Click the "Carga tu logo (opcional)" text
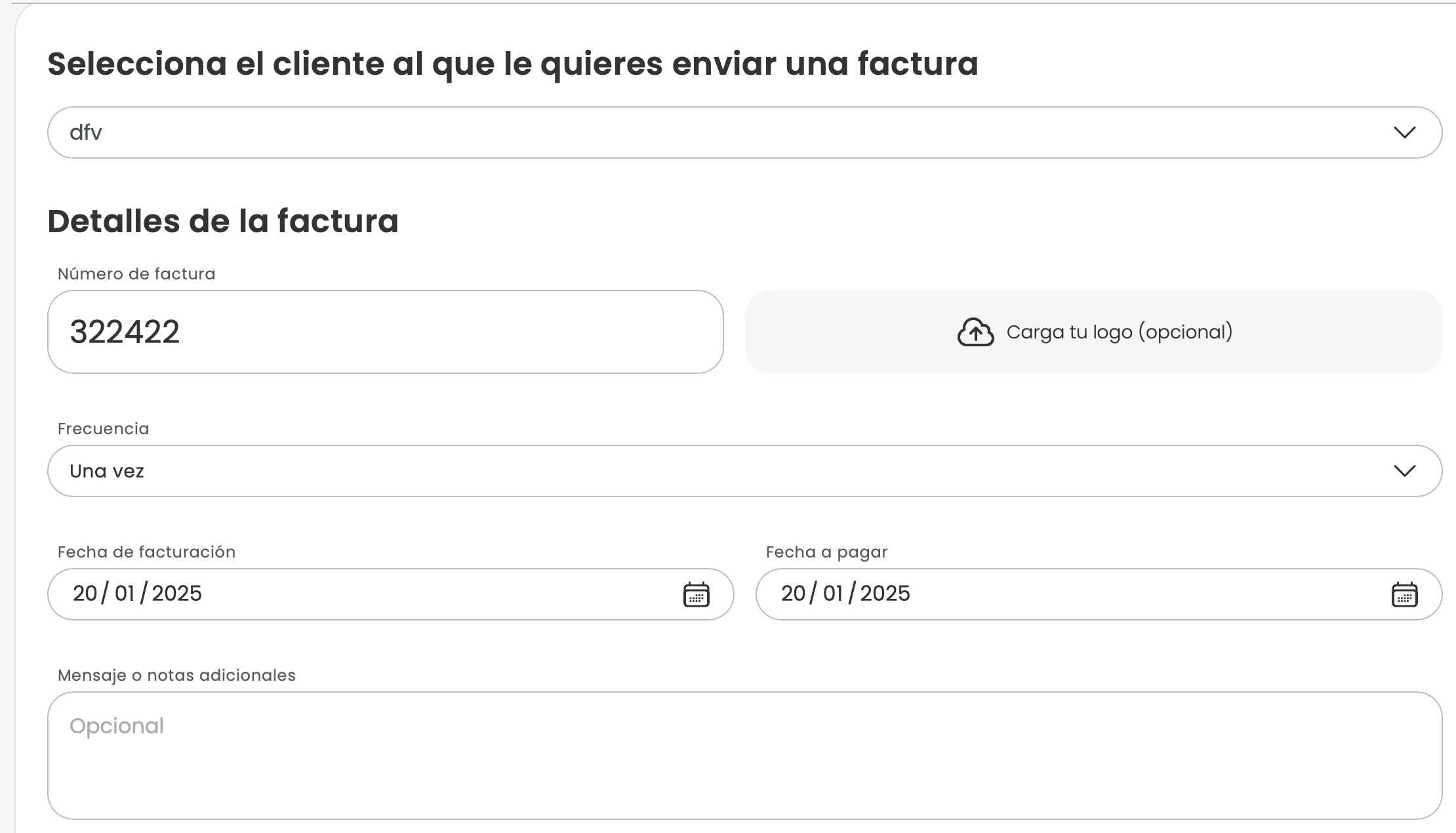 tap(1119, 332)
